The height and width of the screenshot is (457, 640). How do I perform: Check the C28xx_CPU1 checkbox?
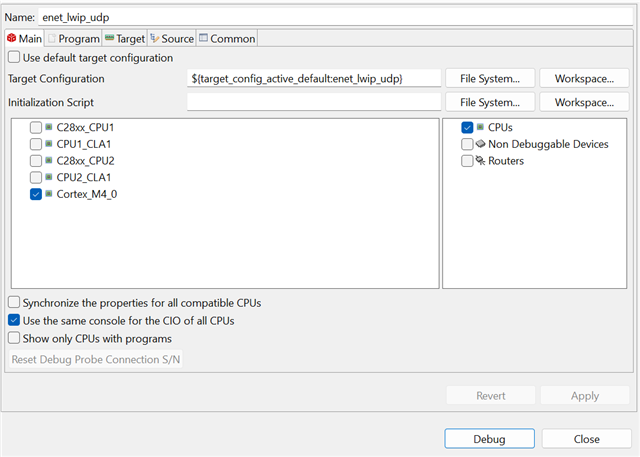click(36, 128)
